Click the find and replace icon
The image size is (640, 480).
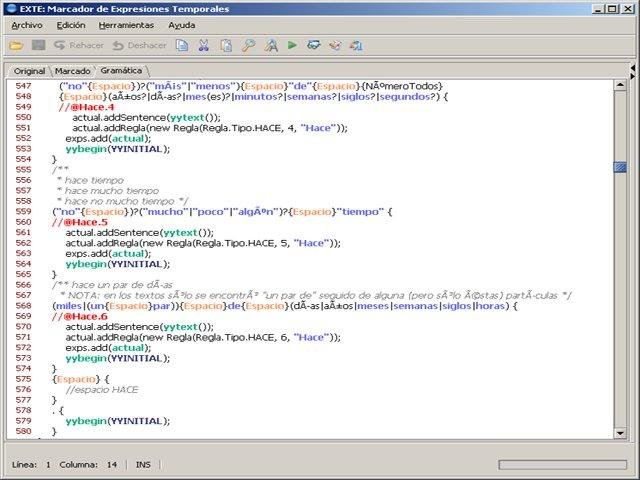(x=270, y=45)
